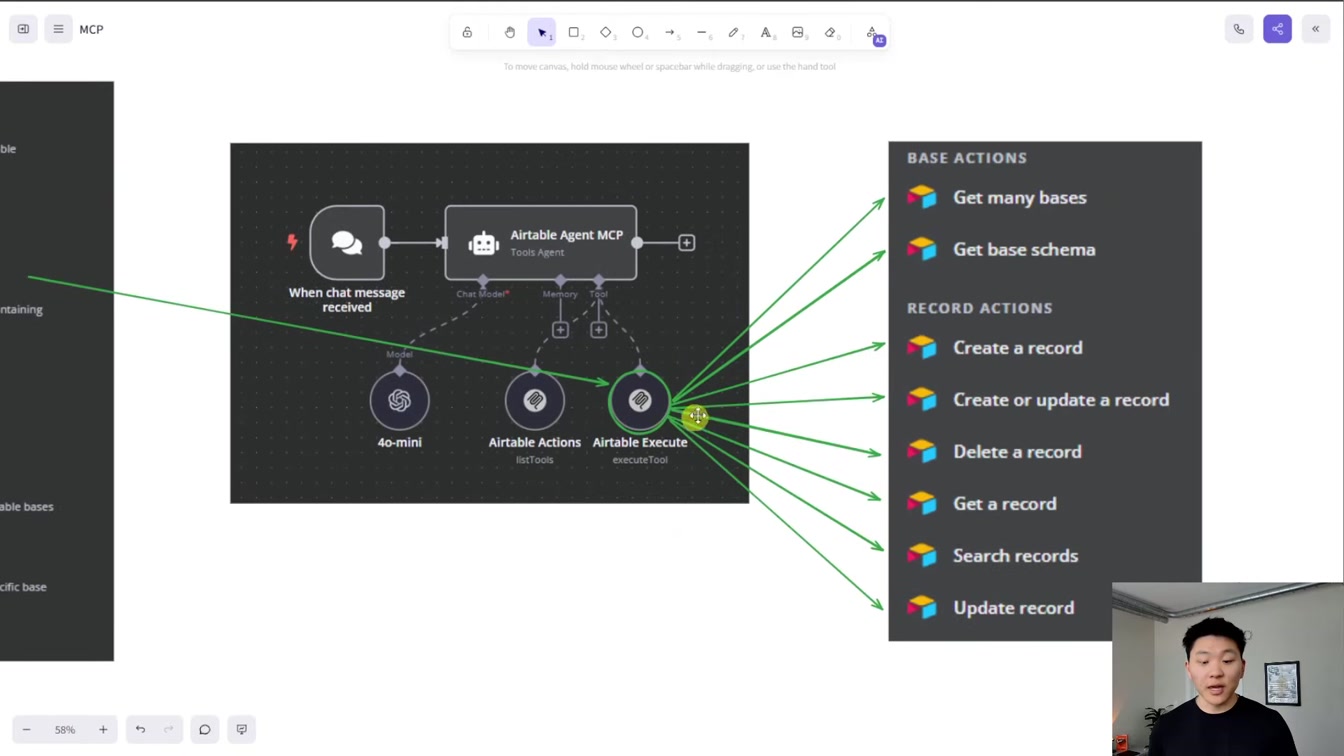
Task: Select the Diamond shape tool
Action: [x=606, y=32]
